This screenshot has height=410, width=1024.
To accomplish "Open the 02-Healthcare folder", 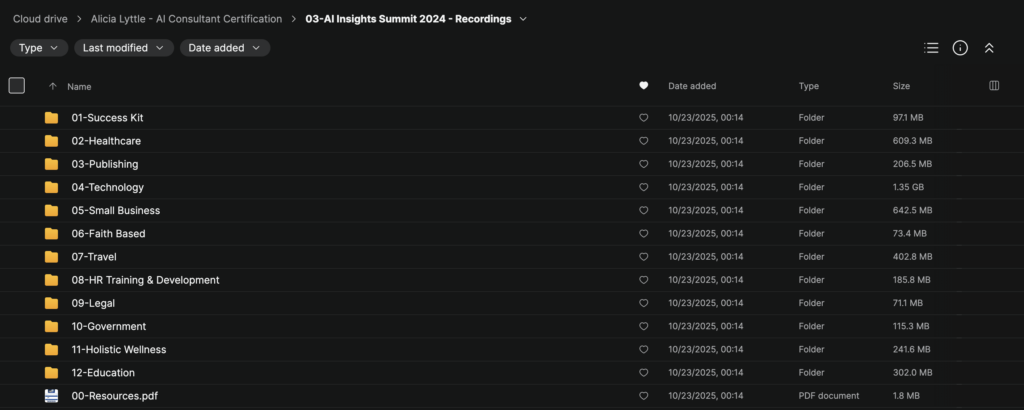I will click(x=106, y=141).
